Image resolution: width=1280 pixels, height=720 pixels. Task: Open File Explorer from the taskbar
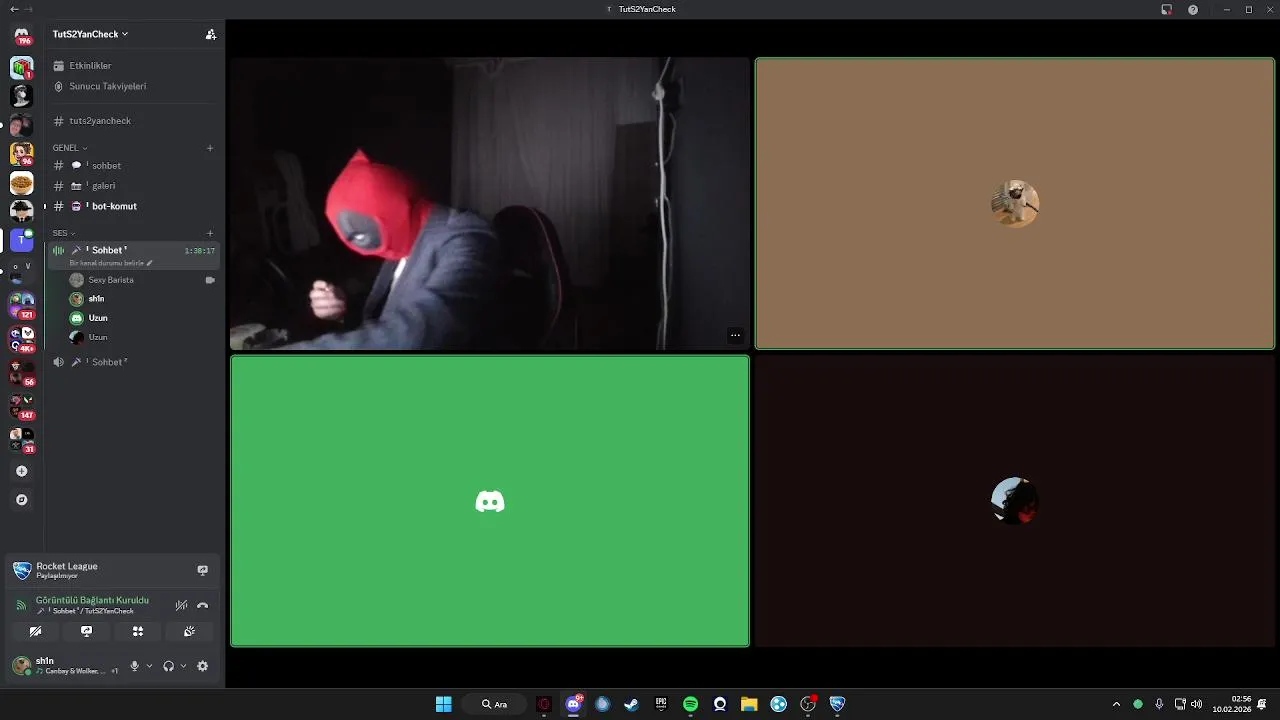pos(749,704)
